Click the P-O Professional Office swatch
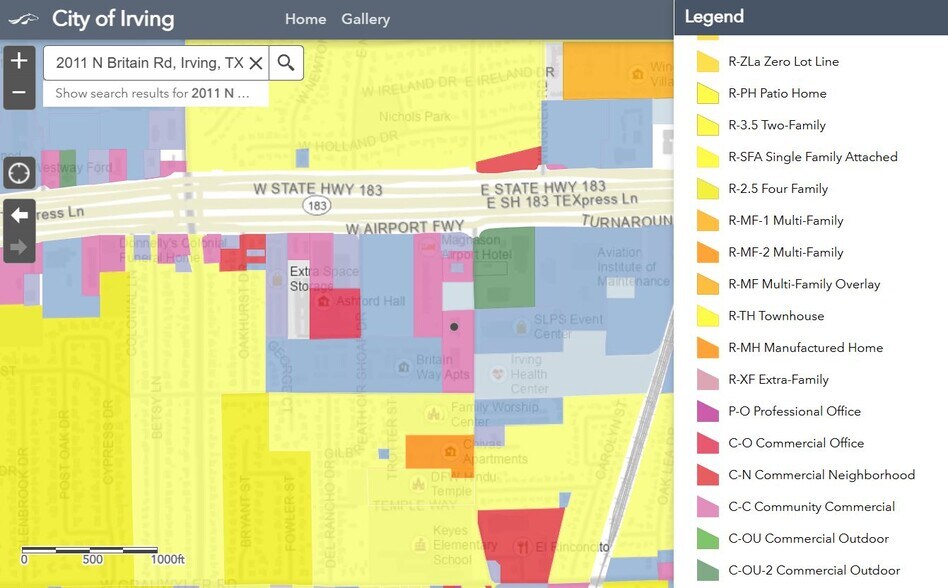This screenshot has width=948, height=588. (x=708, y=411)
